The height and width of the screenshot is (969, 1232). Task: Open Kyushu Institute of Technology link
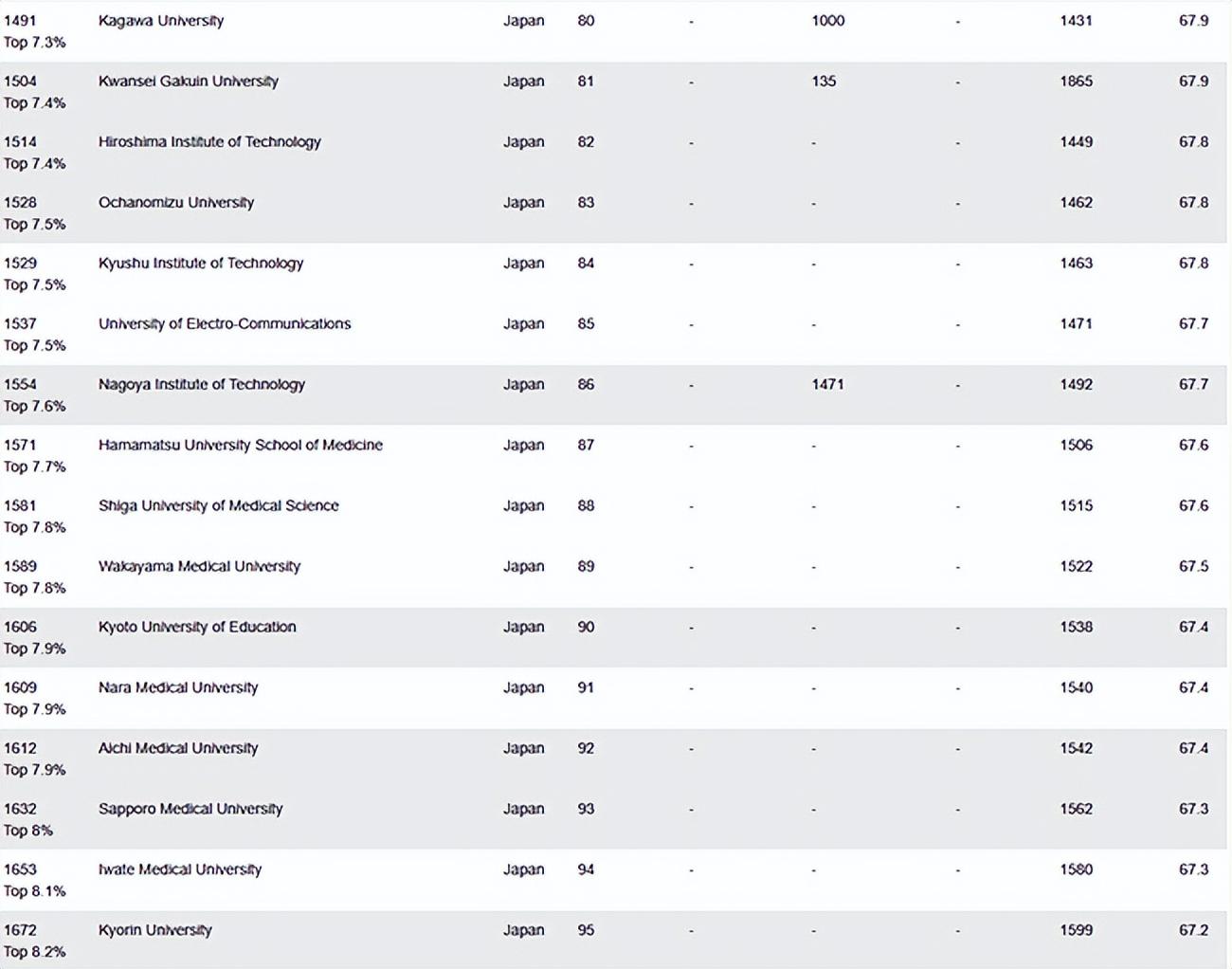click(201, 264)
